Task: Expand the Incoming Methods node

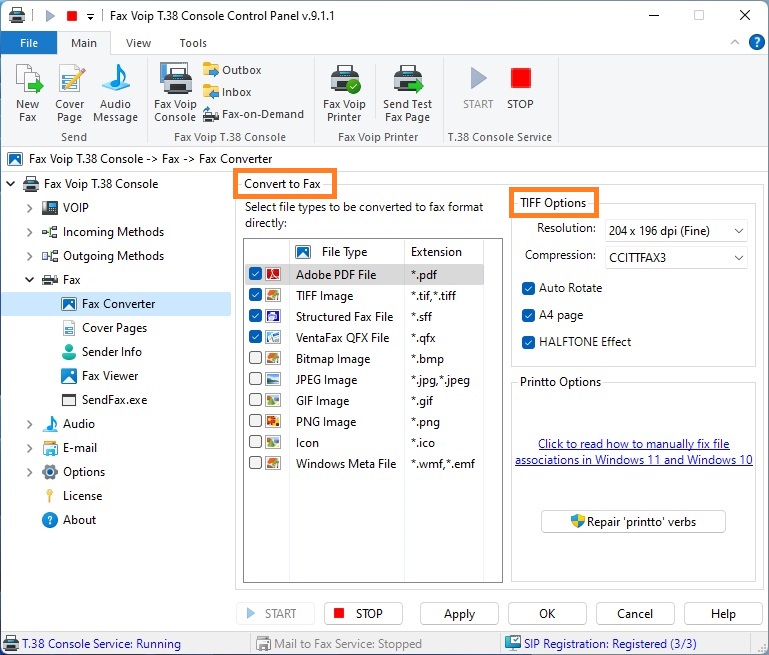Action: click(x=29, y=232)
